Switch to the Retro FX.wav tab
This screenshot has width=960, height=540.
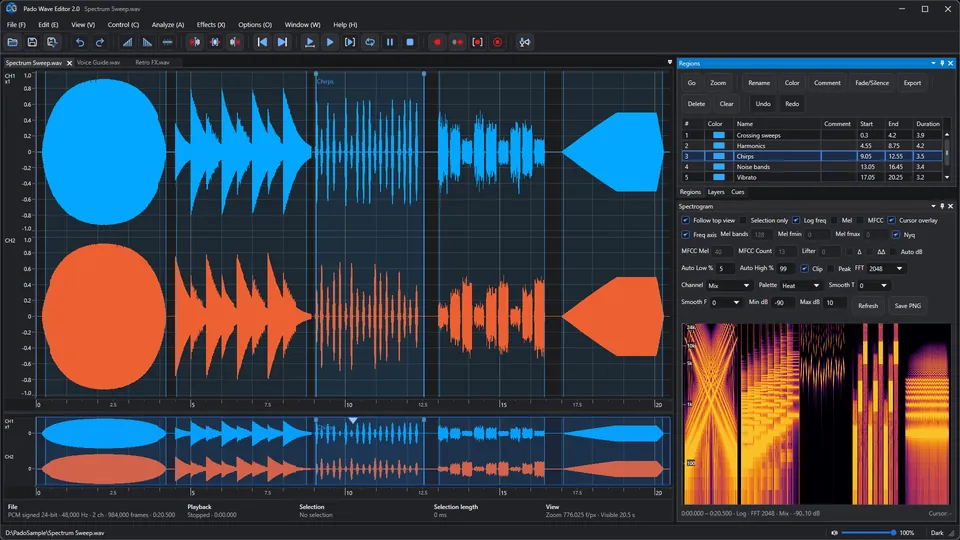[x=152, y=62]
